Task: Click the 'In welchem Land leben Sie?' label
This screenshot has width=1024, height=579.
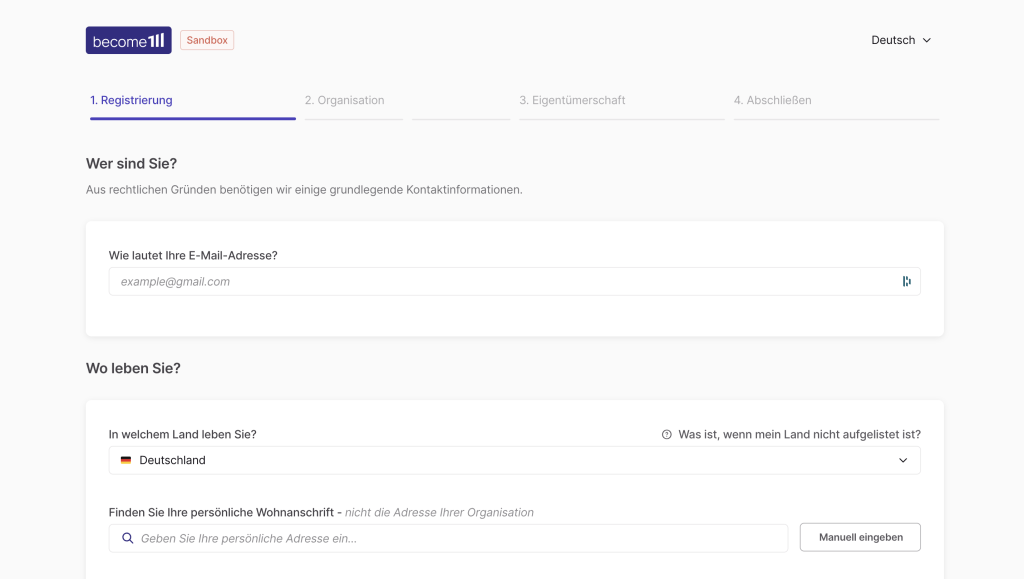Action: click(183, 434)
